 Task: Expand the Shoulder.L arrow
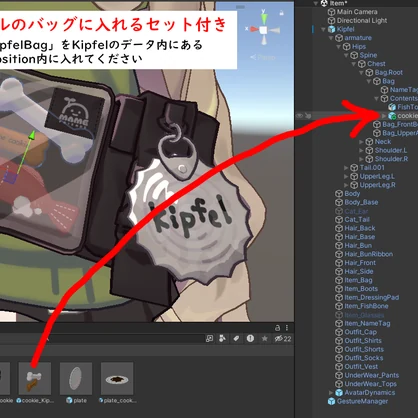tap(361, 150)
